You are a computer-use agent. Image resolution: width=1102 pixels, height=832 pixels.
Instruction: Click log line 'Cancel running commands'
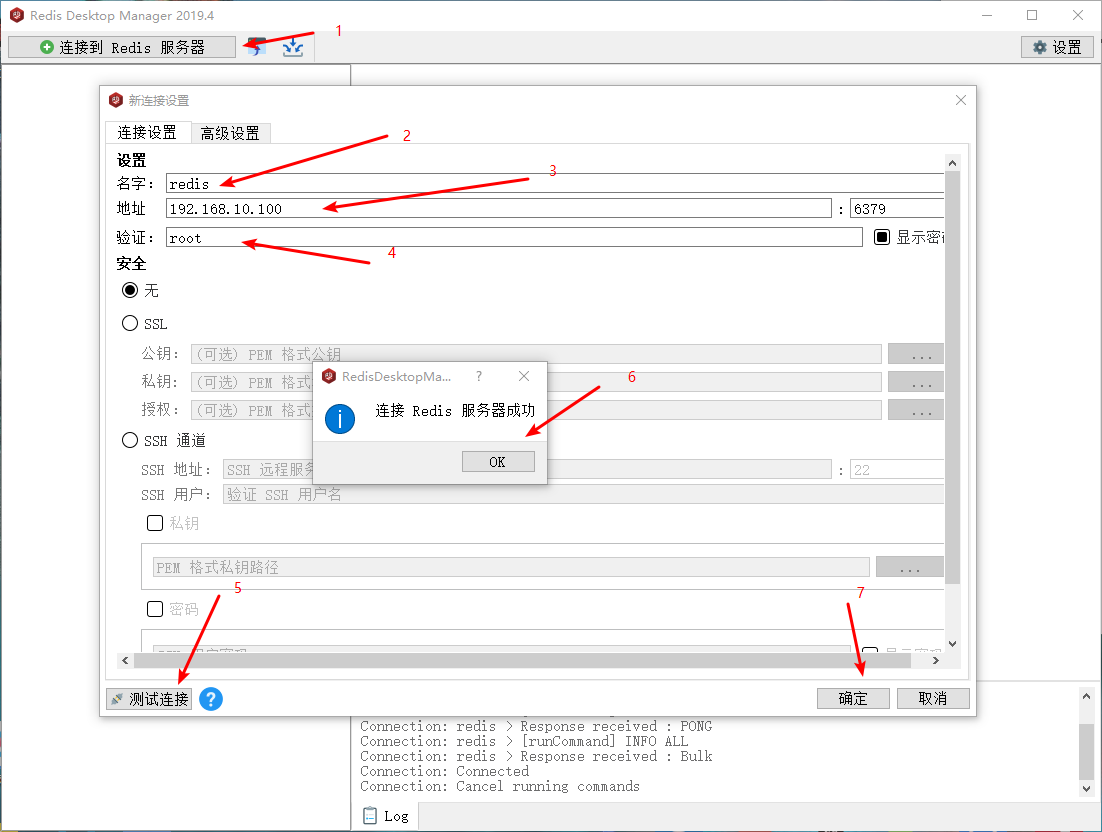tap(500, 786)
